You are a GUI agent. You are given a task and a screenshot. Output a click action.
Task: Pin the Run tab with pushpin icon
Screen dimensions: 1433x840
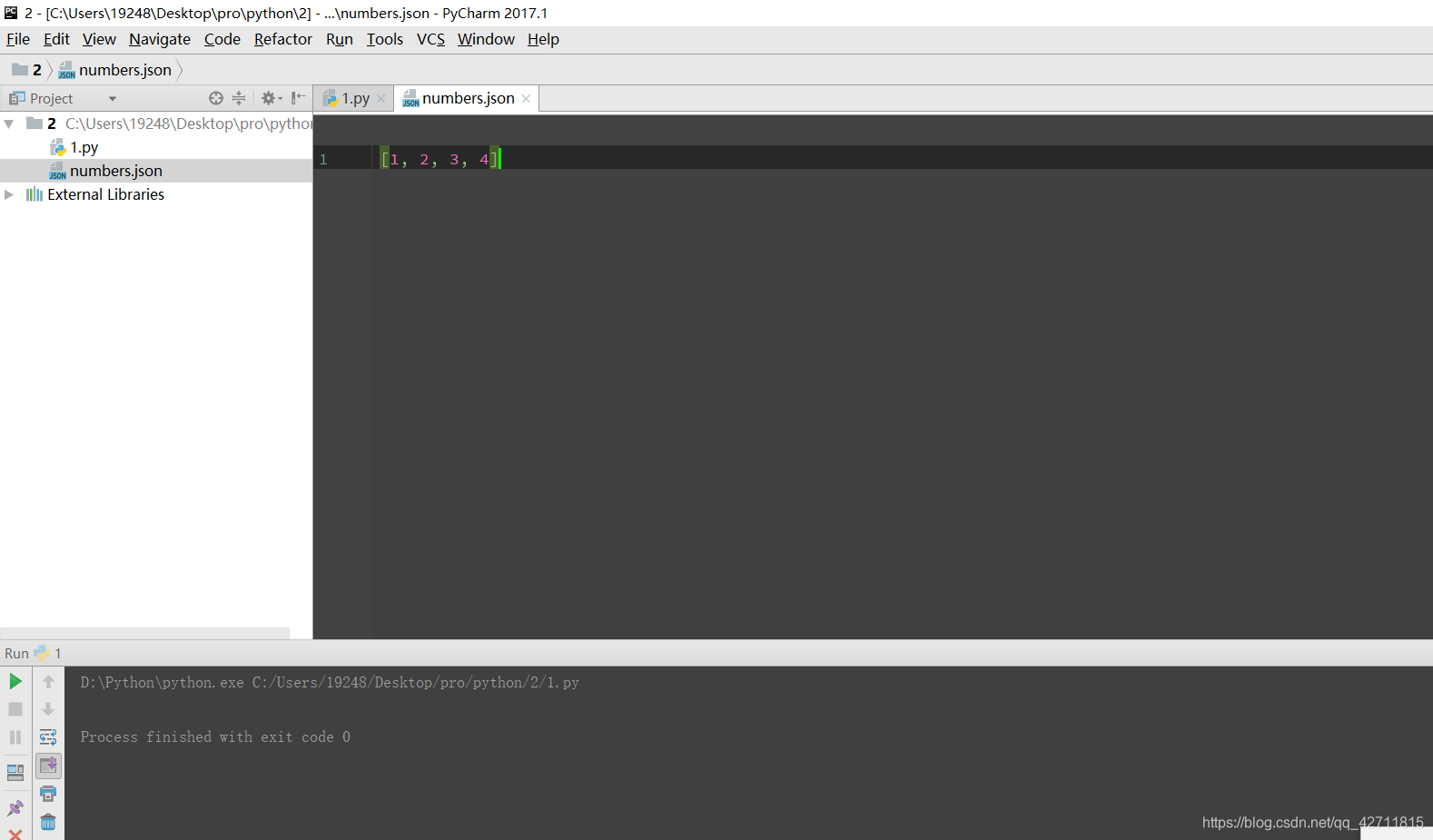pyautogui.click(x=15, y=807)
